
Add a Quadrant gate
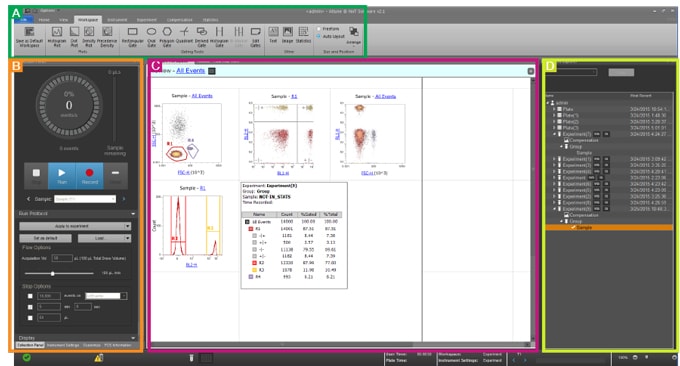[184, 36]
